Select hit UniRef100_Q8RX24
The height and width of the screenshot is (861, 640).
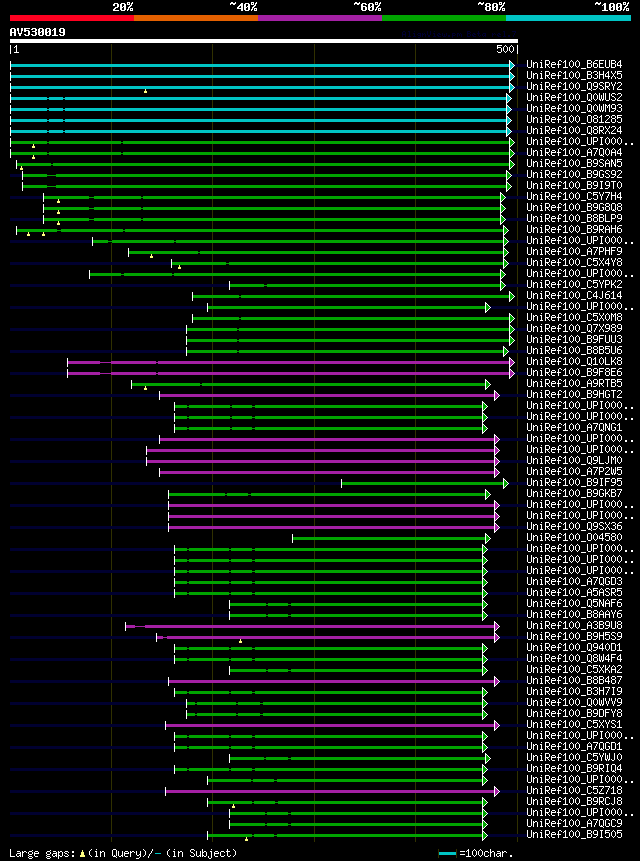coord(574,131)
